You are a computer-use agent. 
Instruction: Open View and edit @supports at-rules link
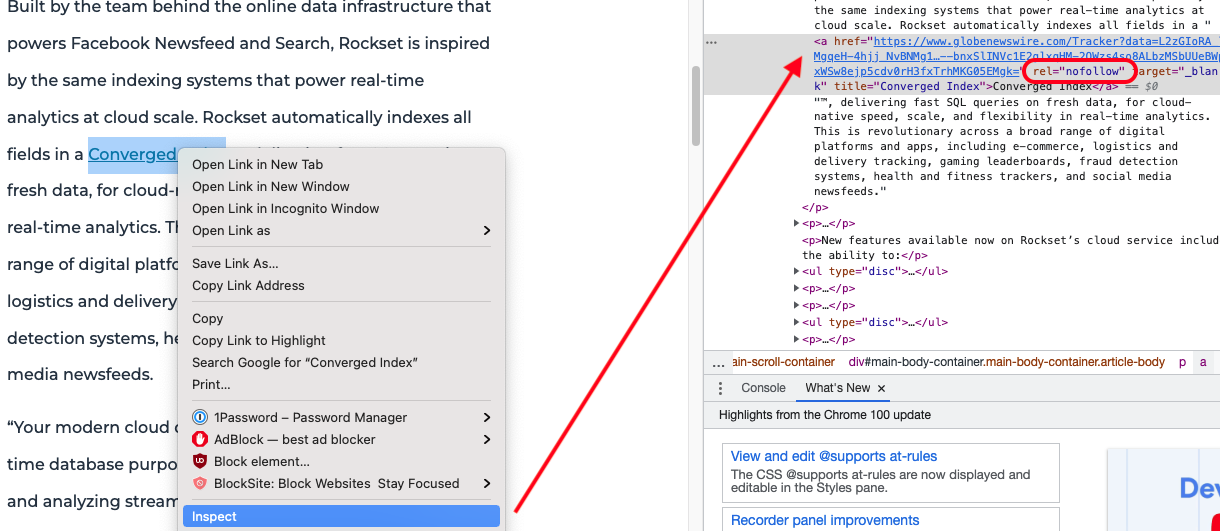tap(834, 456)
